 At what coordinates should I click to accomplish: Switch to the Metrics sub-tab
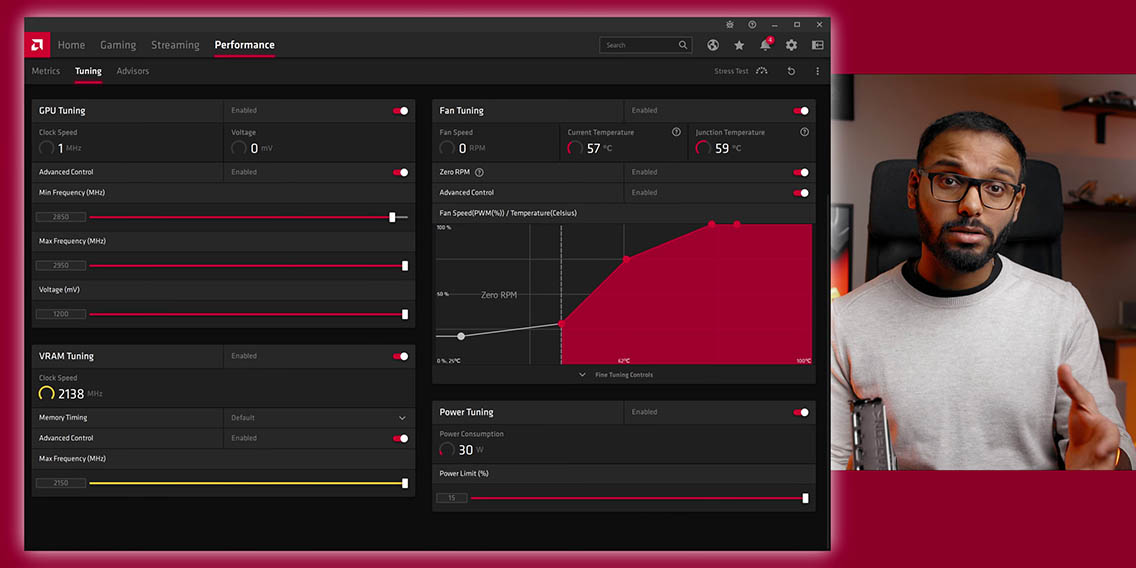click(46, 71)
